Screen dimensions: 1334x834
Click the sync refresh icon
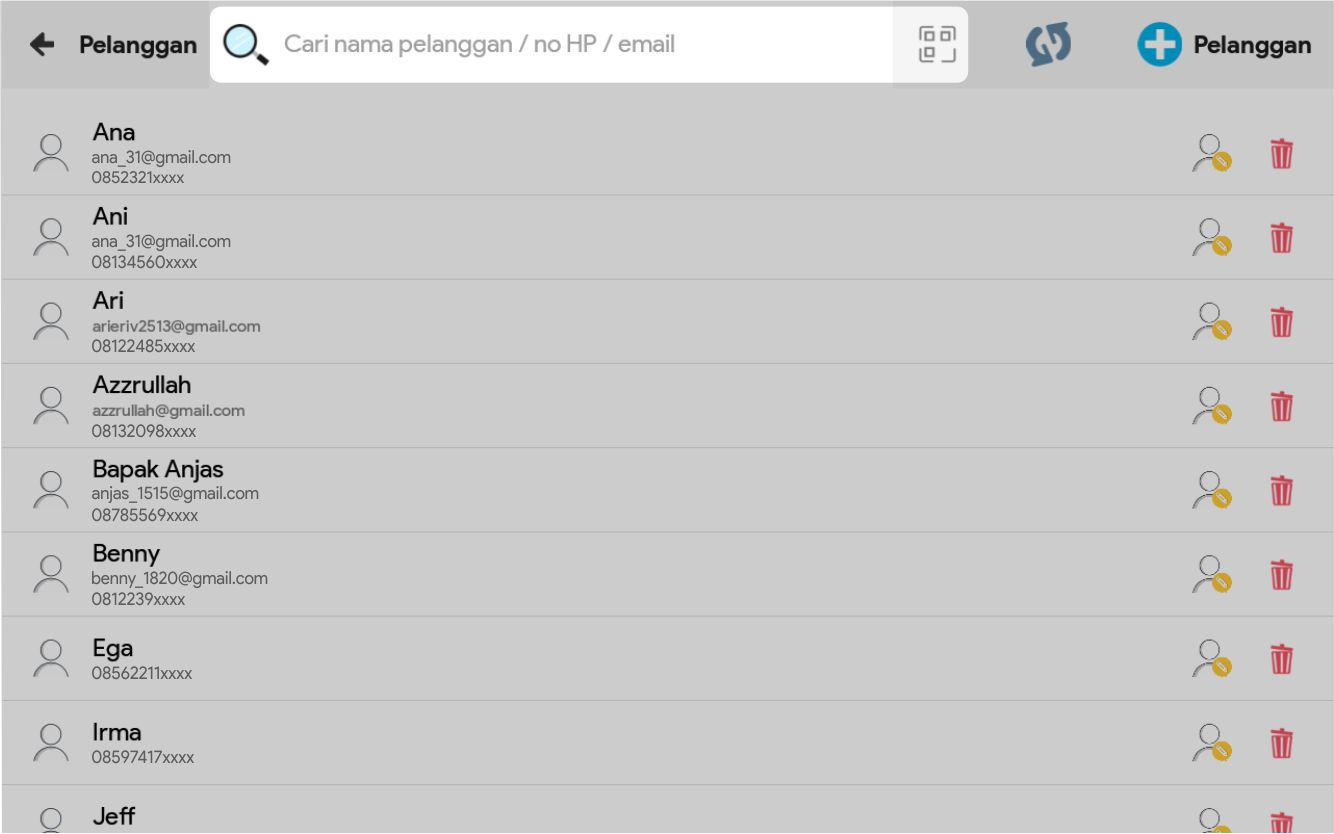tap(1048, 45)
